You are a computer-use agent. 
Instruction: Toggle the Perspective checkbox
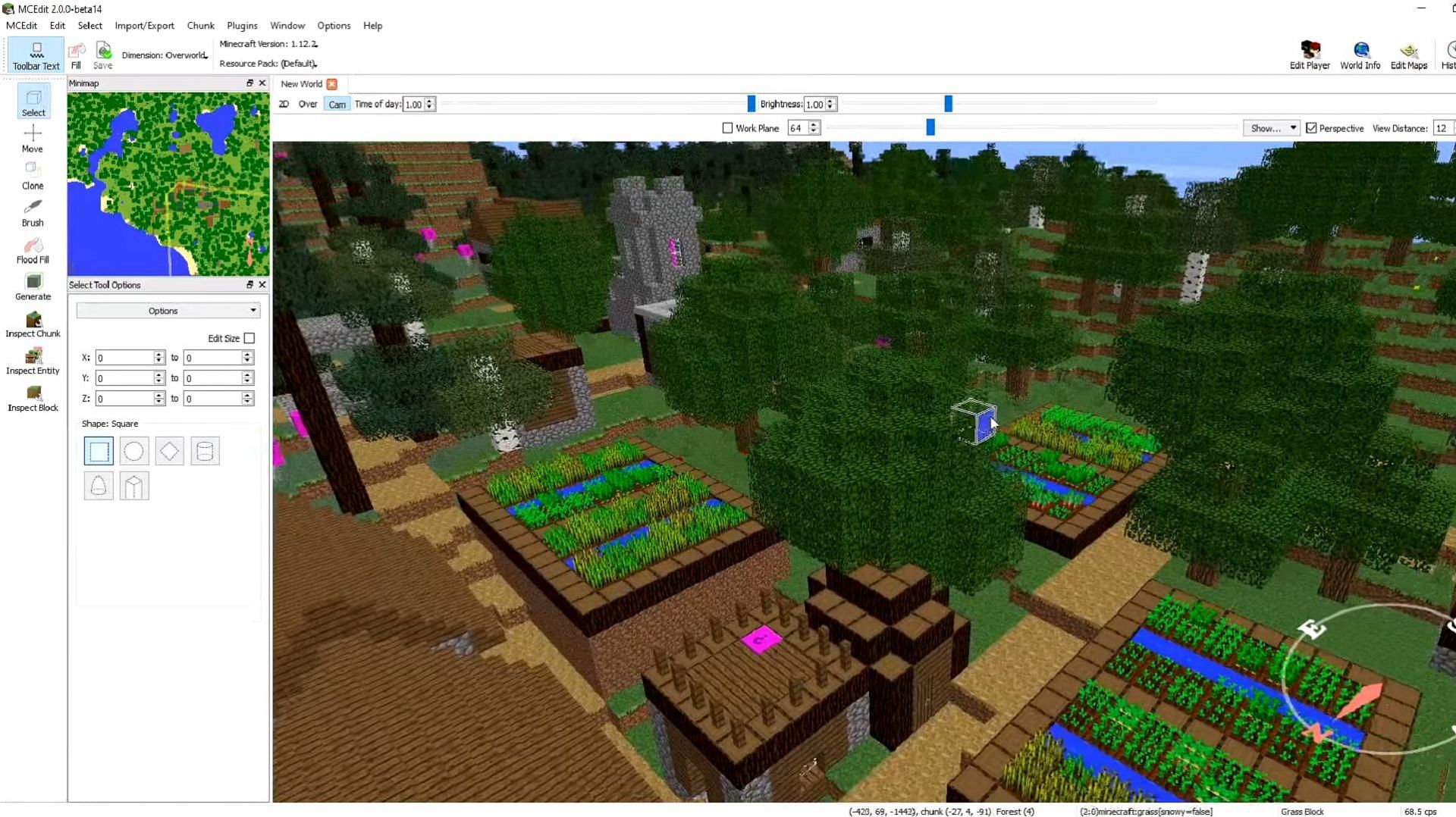pyautogui.click(x=1311, y=128)
